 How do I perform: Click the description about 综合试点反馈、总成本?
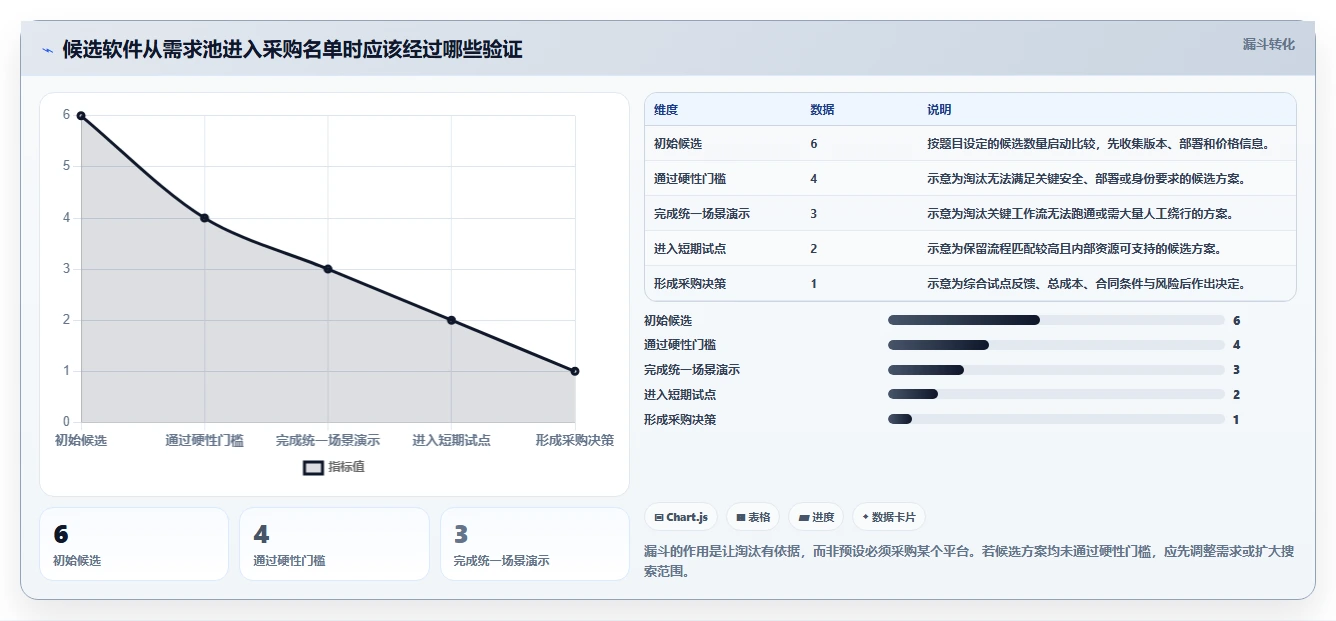1086,284
